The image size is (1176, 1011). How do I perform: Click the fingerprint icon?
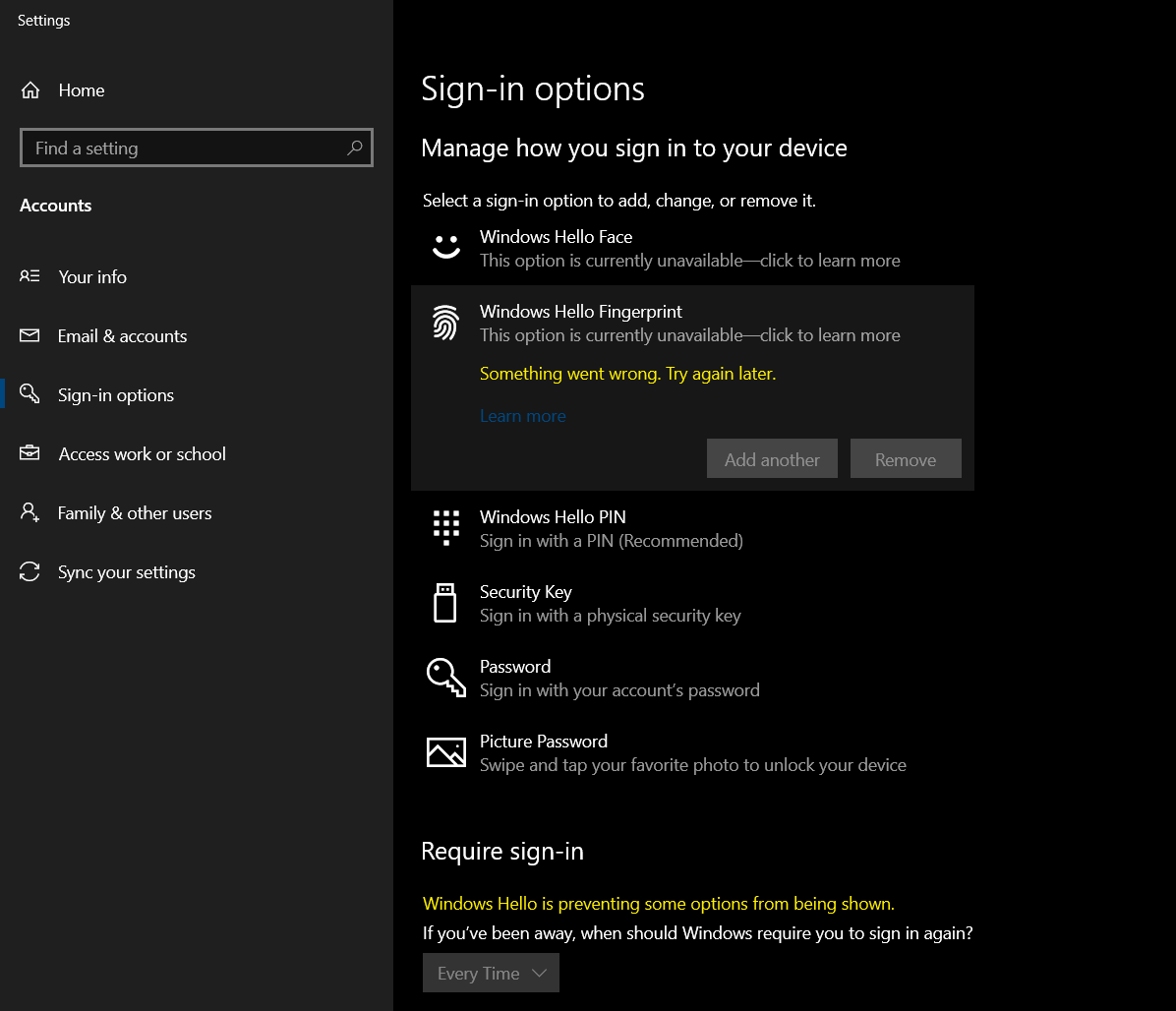click(x=445, y=323)
